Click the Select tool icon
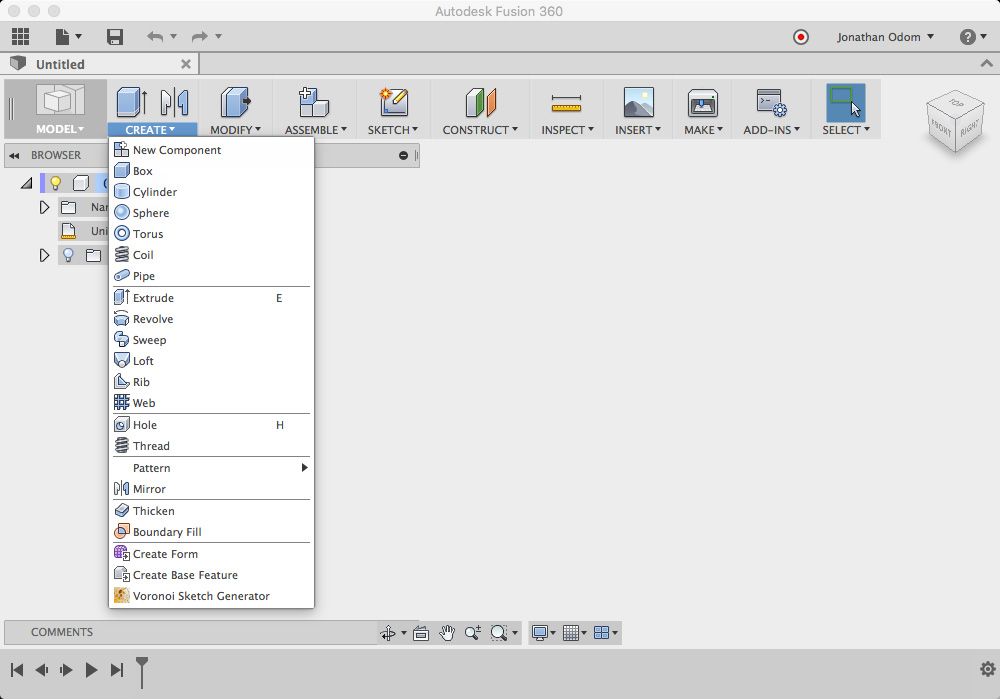Viewport: 1000px width, 699px height. click(846, 103)
